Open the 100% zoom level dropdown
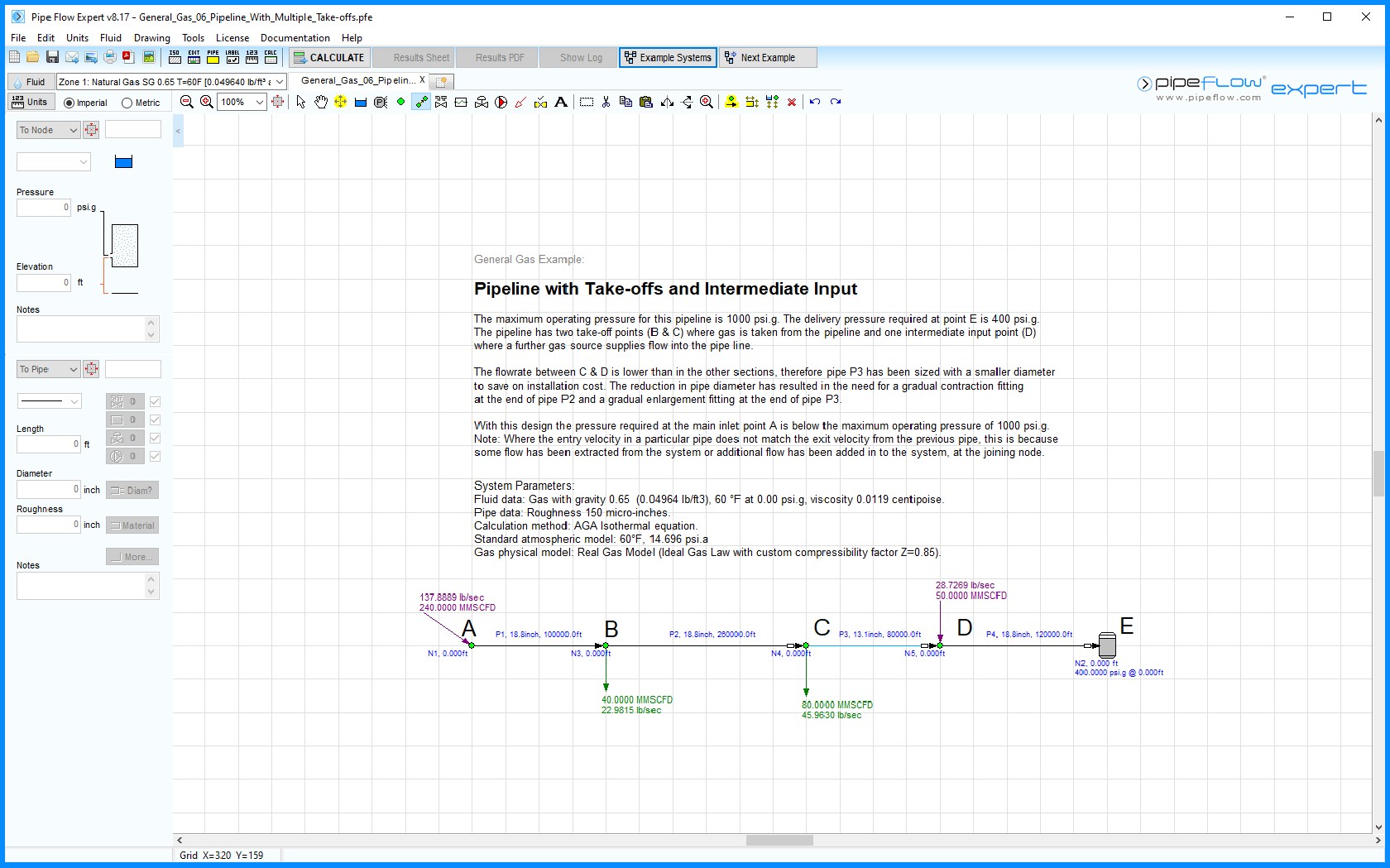Viewport: 1390px width, 868px height. click(x=260, y=102)
